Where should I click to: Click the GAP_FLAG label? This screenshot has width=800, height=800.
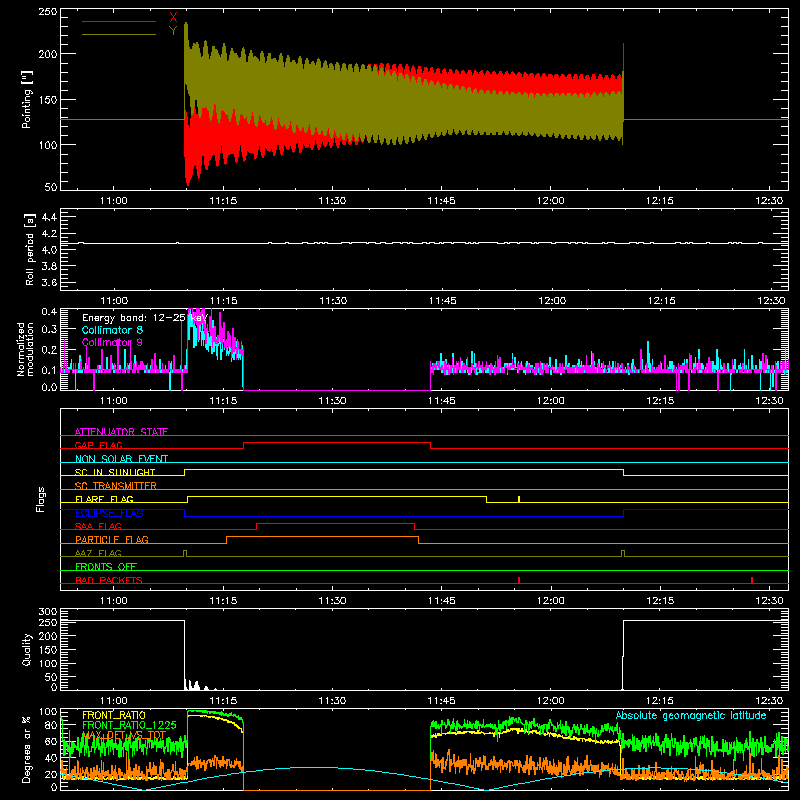click(x=98, y=445)
